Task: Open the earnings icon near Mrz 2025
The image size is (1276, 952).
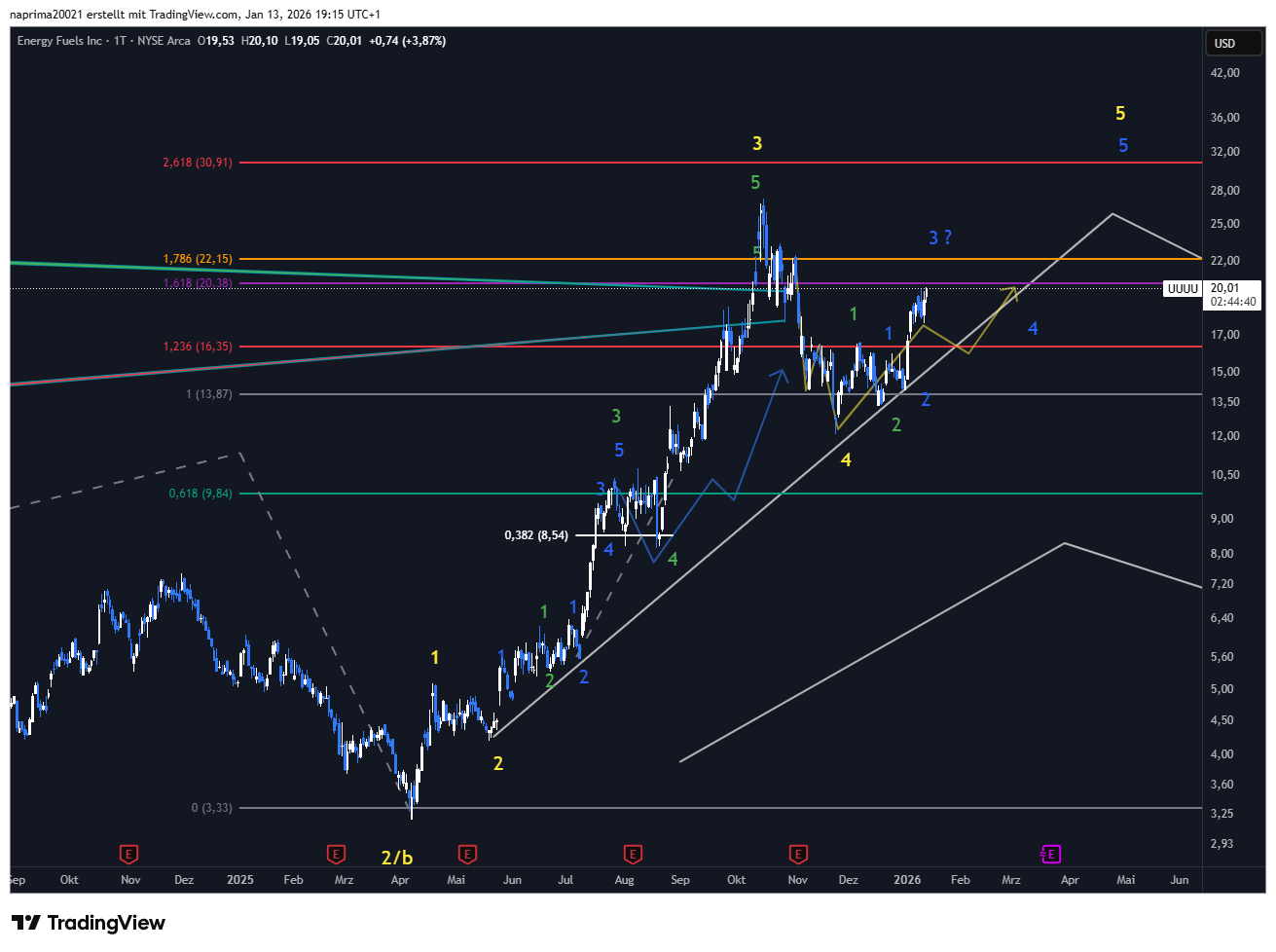Action: (336, 855)
